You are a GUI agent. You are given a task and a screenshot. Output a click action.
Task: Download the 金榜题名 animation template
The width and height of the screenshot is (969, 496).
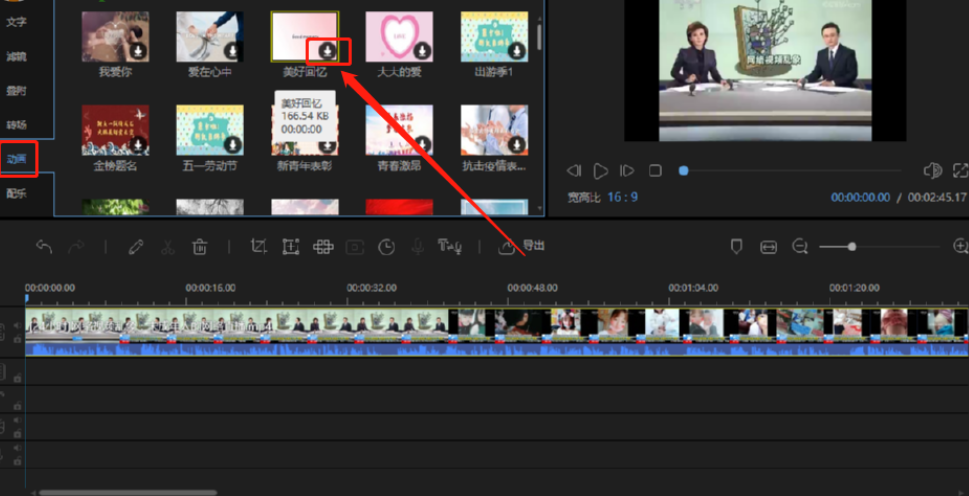pos(138,145)
